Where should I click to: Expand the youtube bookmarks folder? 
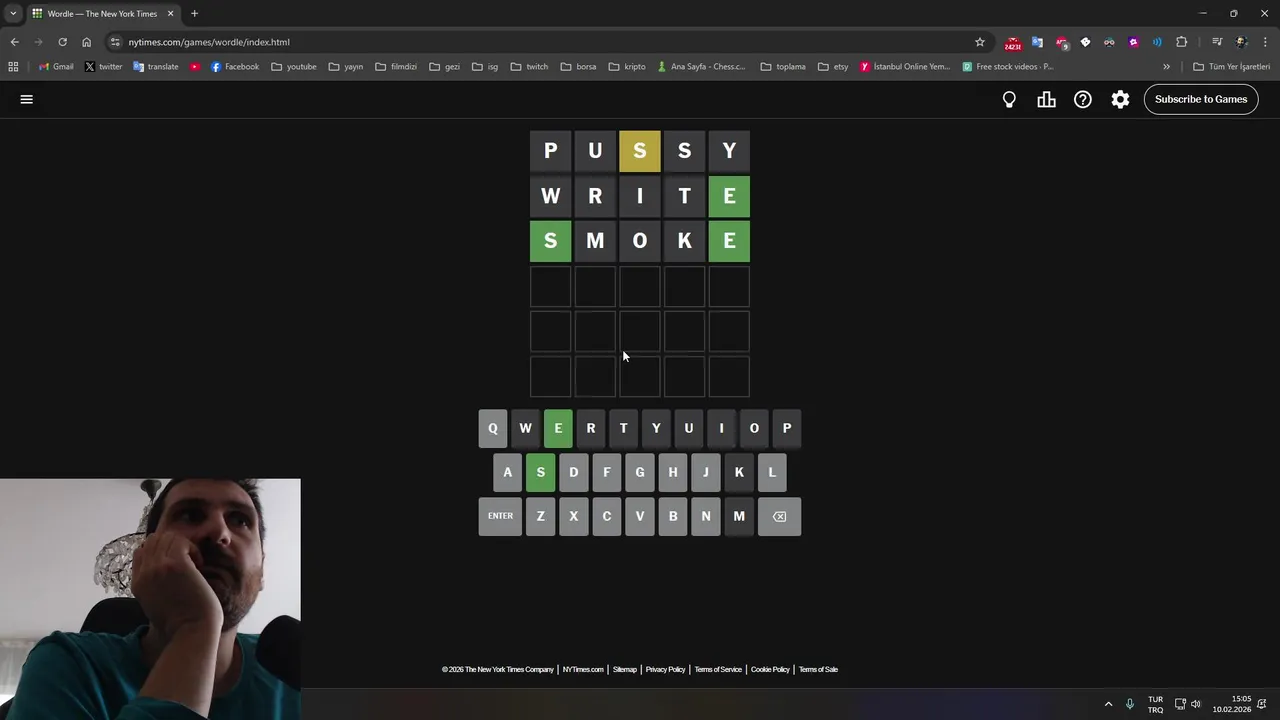tap(293, 67)
